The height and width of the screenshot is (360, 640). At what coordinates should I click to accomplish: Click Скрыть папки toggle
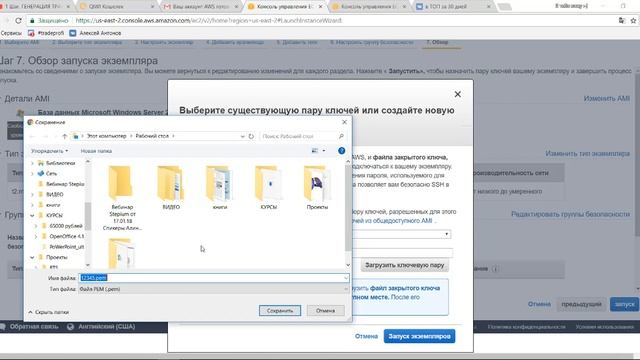tap(49, 312)
